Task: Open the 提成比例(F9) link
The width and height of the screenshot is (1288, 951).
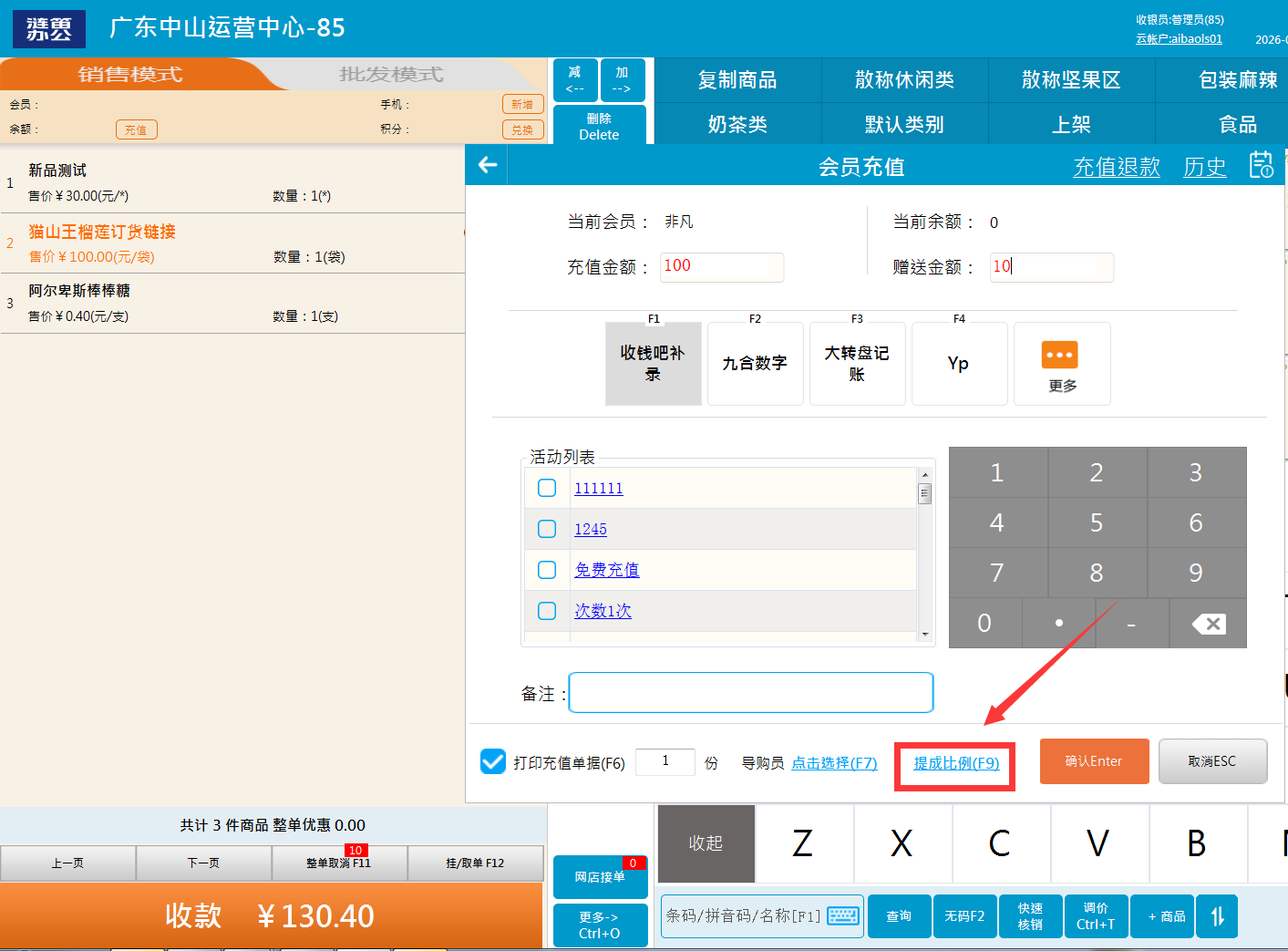Action: click(x=956, y=763)
